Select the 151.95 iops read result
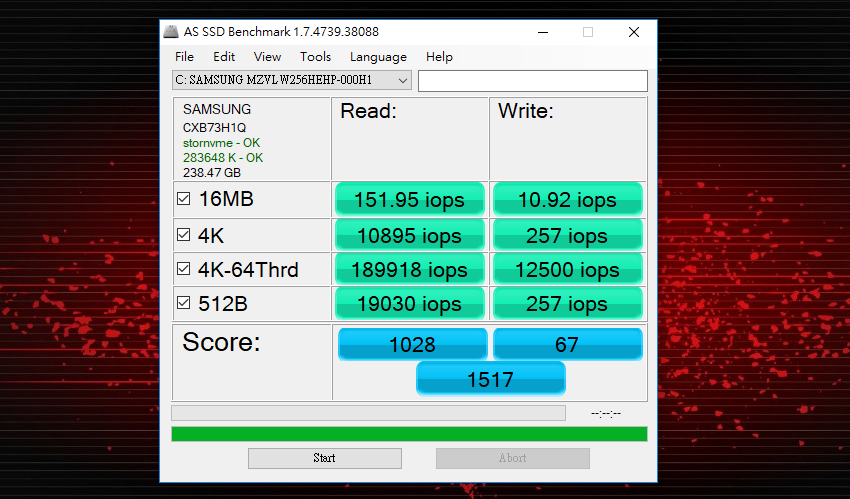850x499 pixels. point(409,200)
